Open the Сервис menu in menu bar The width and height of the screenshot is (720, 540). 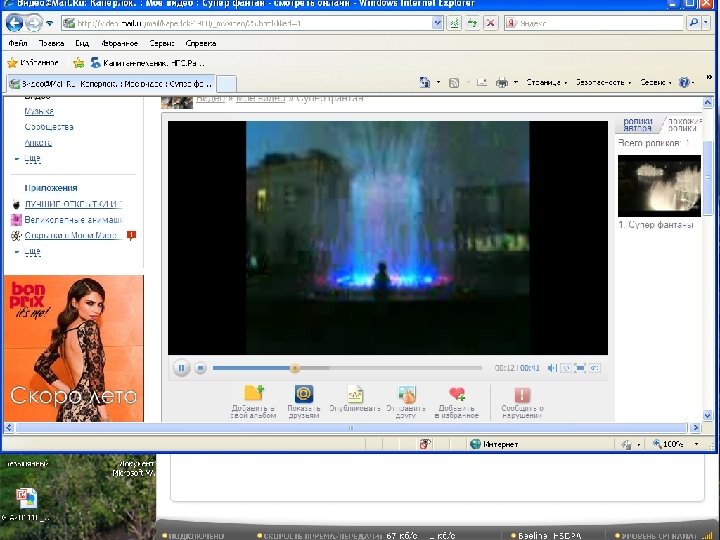click(162, 43)
